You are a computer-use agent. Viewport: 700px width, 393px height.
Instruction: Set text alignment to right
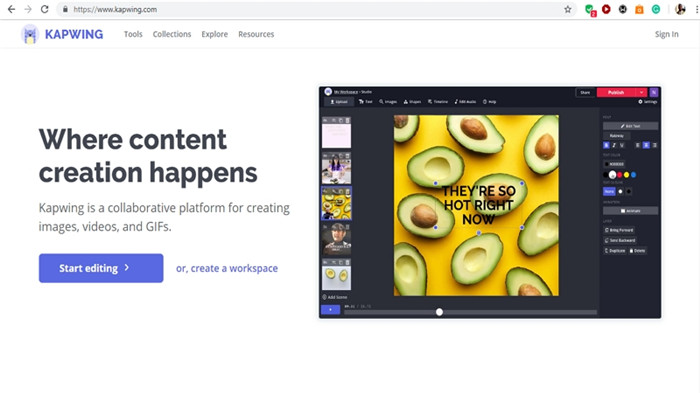click(654, 145)
